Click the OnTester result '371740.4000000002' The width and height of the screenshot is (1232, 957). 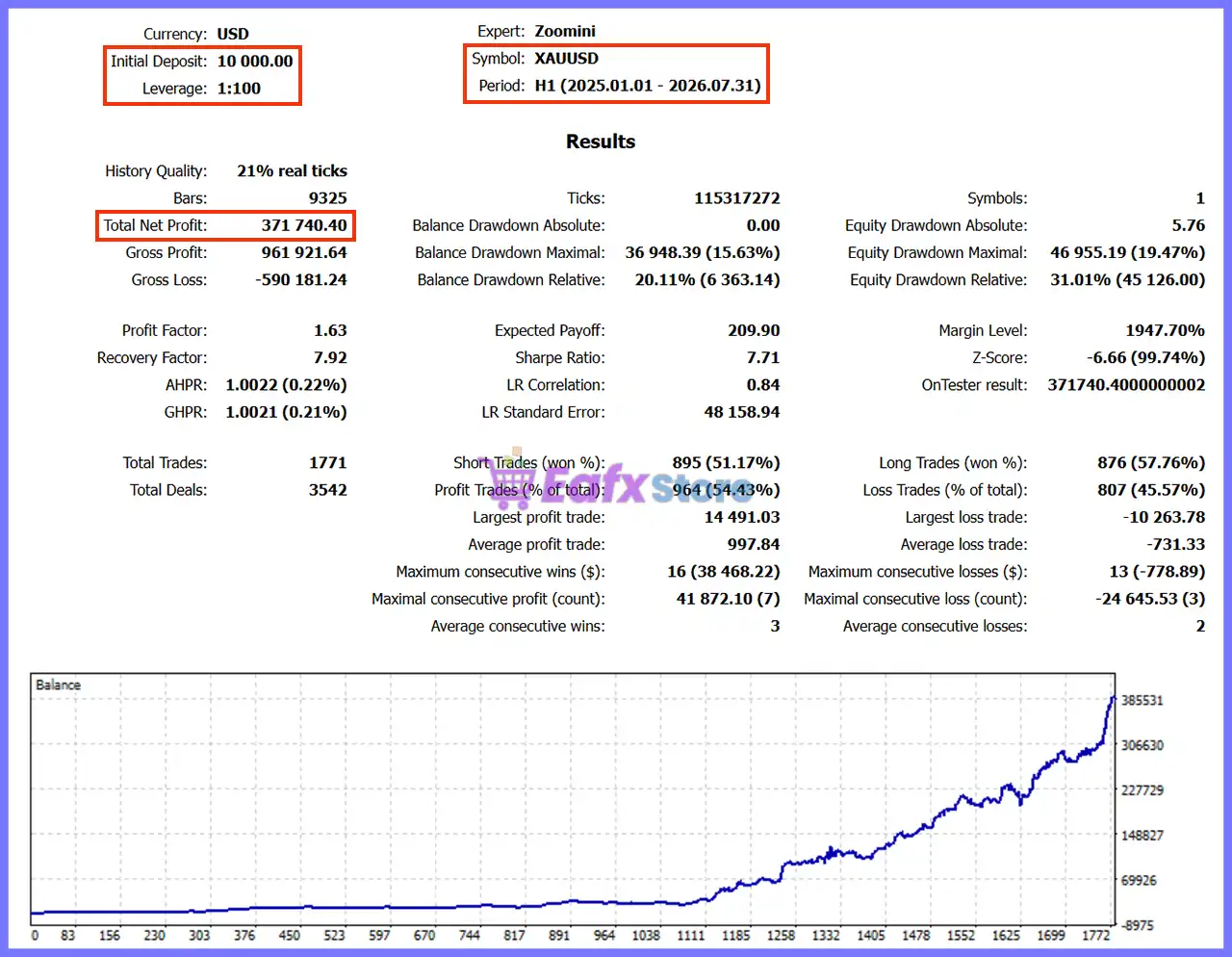[1126, 384]
